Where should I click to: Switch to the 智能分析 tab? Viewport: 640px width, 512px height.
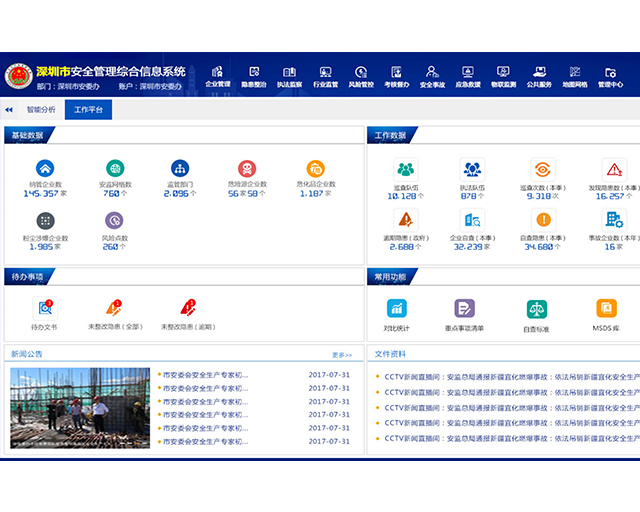click(41, 110)
